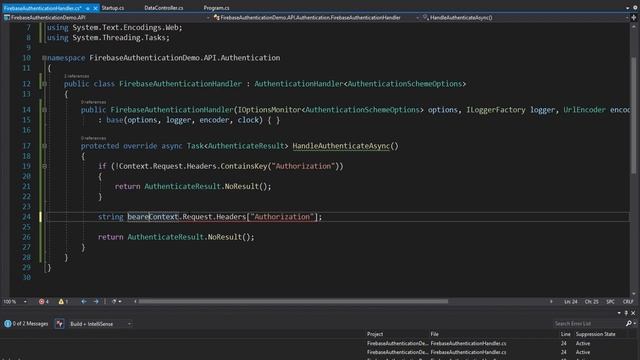Click the references CodeLens above line 17
The height and width of the screenshot is (360, 640).
click(x=93, y=138)
